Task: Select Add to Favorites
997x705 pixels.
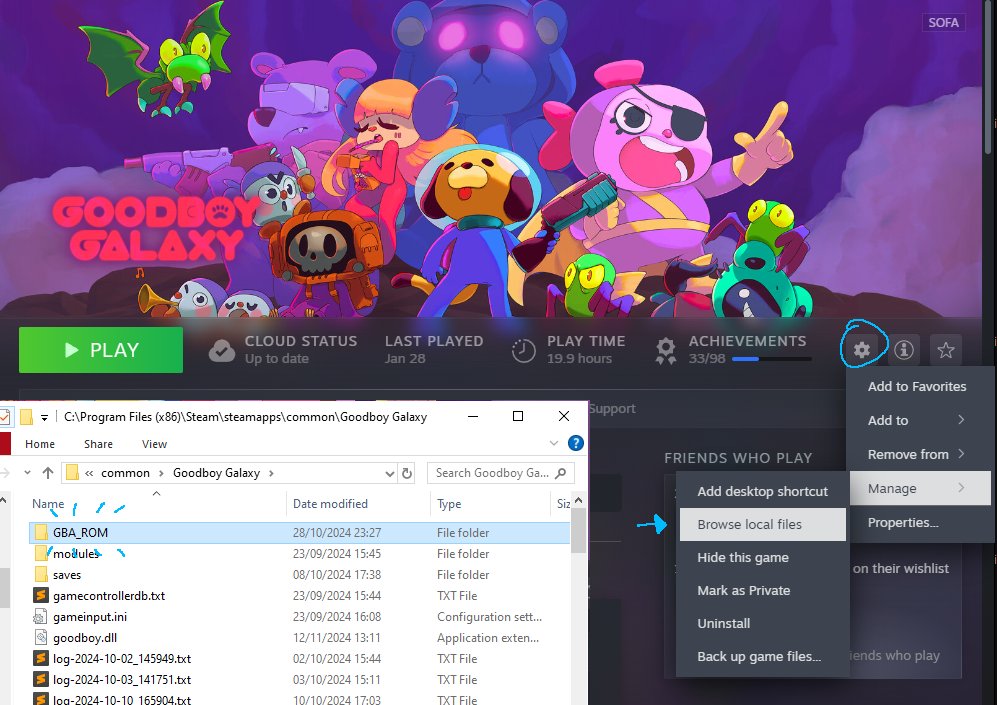Action: 917,387
